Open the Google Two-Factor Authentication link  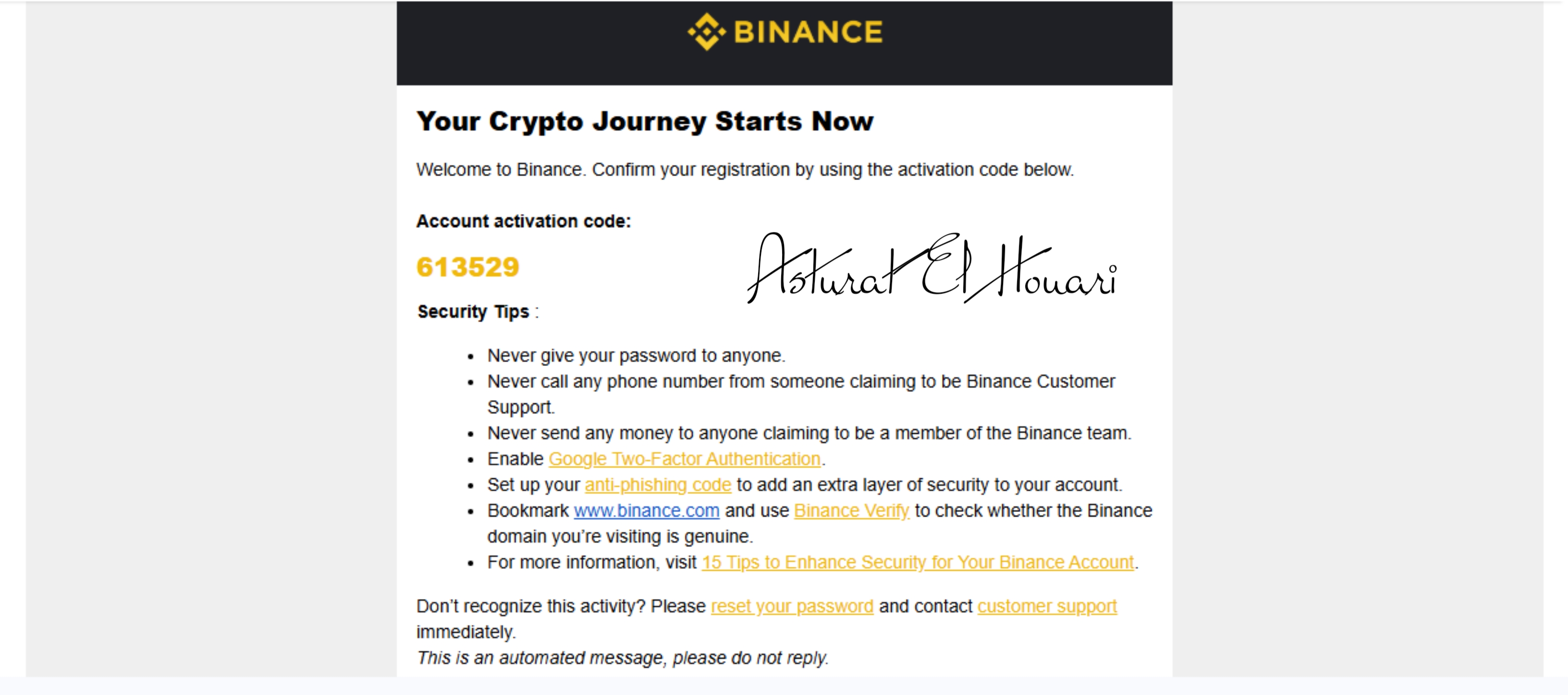point(684,459)
